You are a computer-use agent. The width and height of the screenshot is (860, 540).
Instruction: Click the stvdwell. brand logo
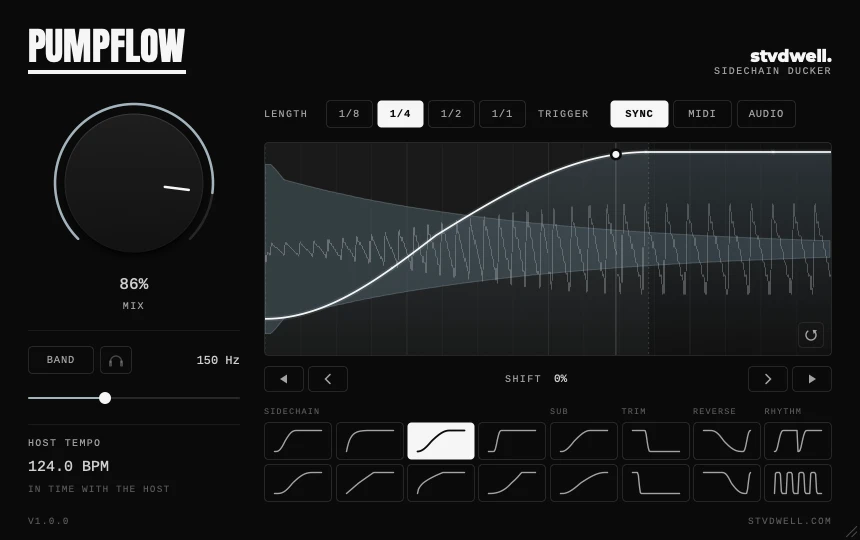790,56
